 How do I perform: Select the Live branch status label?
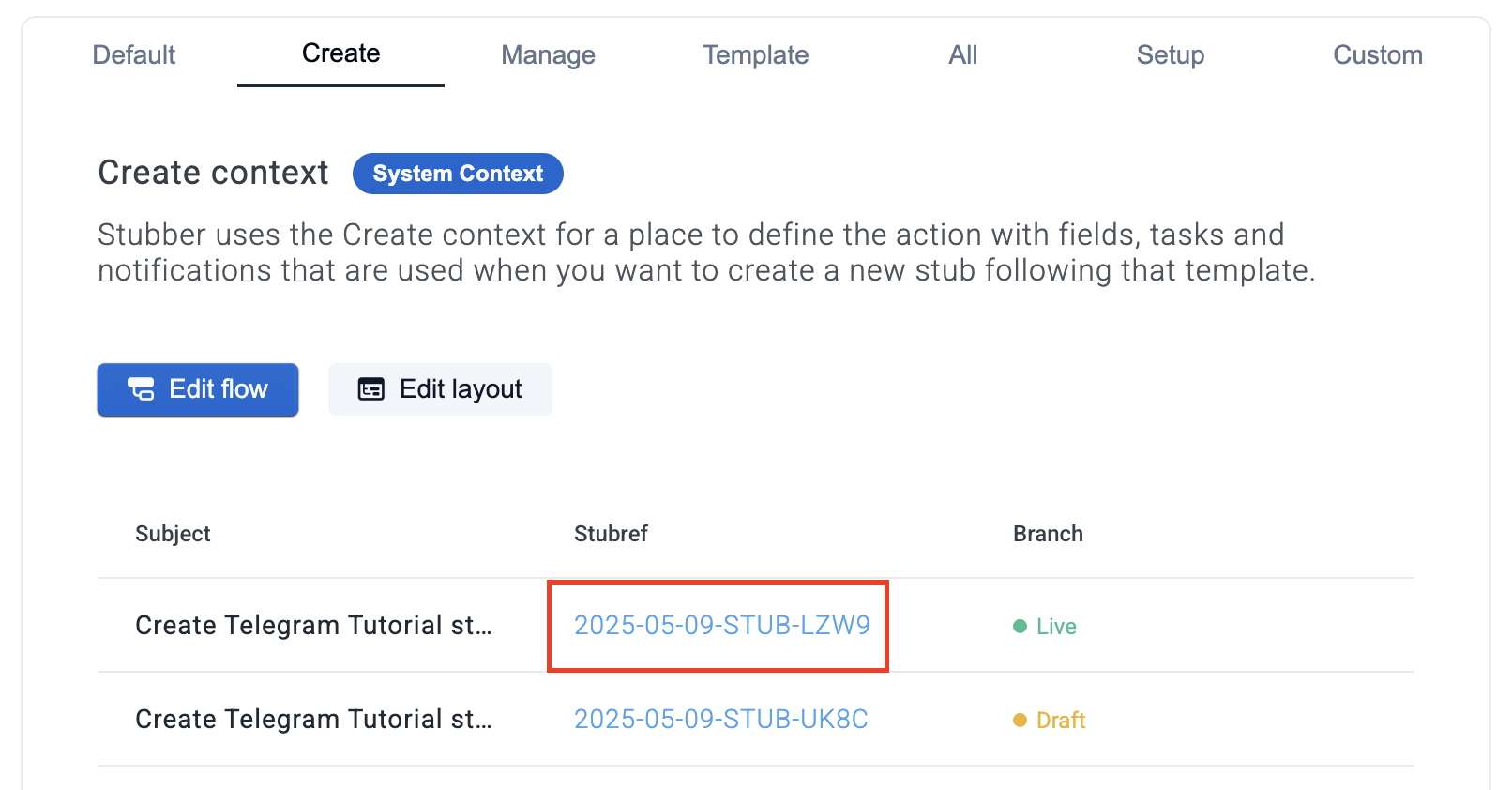click(x=1056, y=626)
